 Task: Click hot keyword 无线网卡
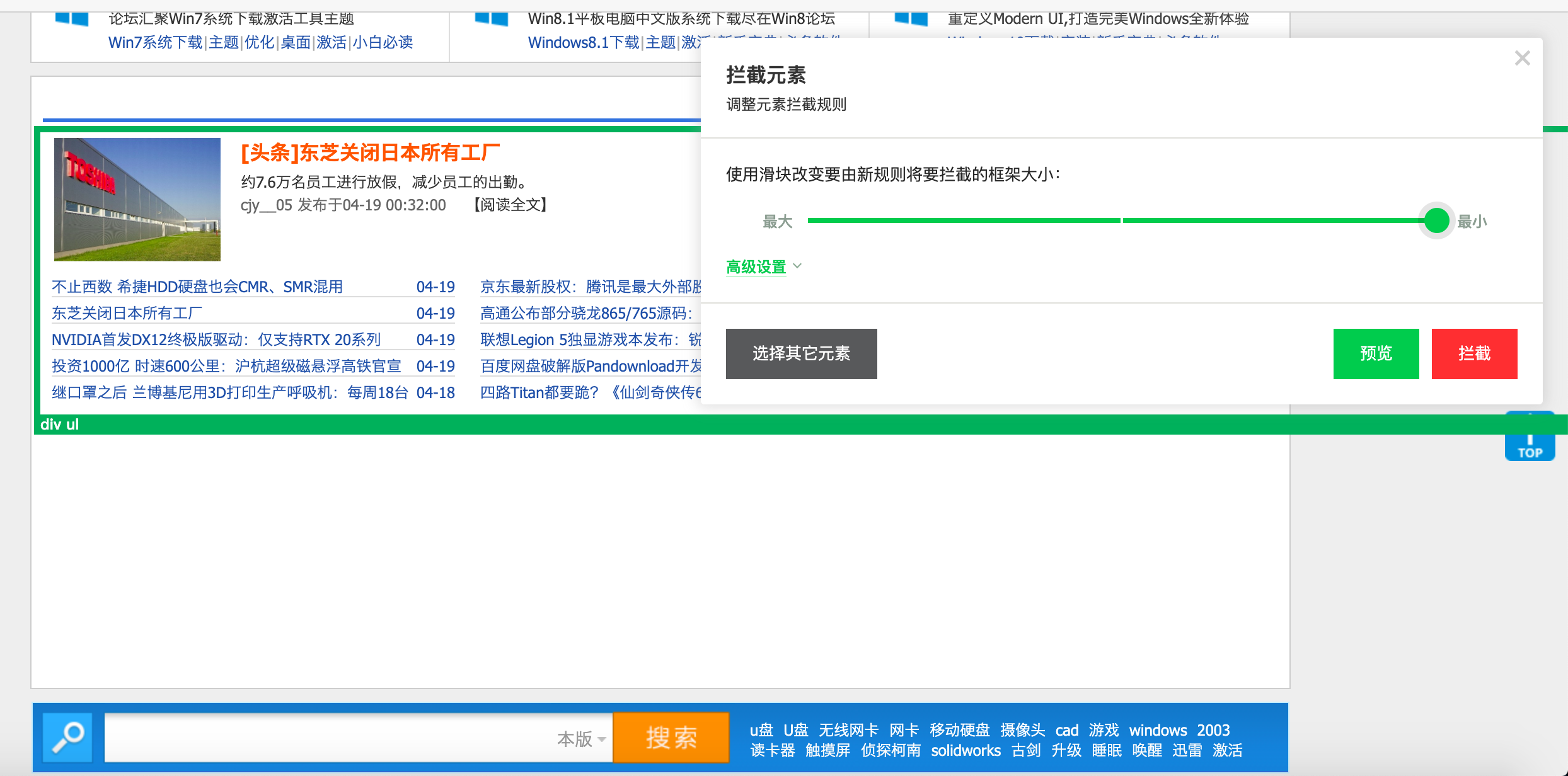(x=848, y=730)
